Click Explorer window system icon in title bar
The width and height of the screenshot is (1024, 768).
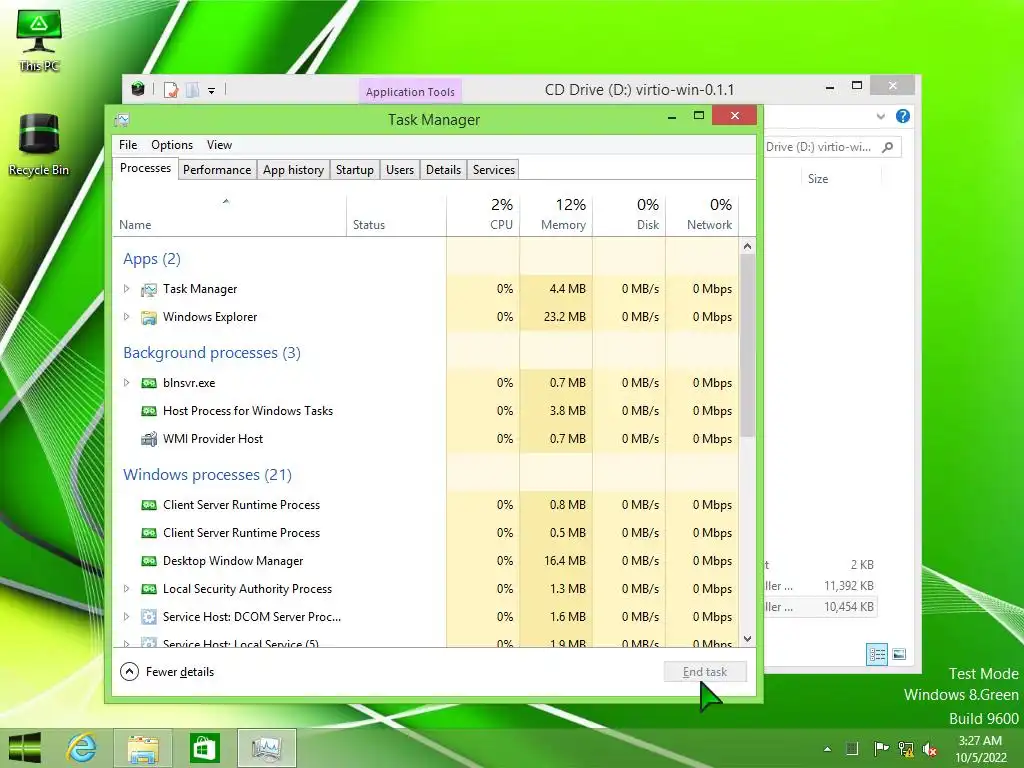[x=138, y=89]
